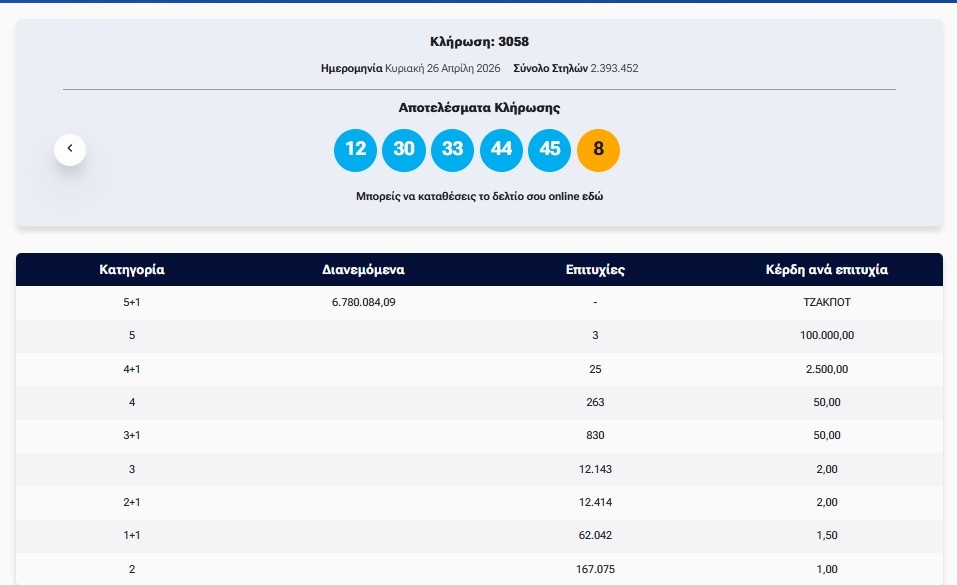
Task: Click the date Κυριακή 26 Απρίλη 2026
Action: 442,69
